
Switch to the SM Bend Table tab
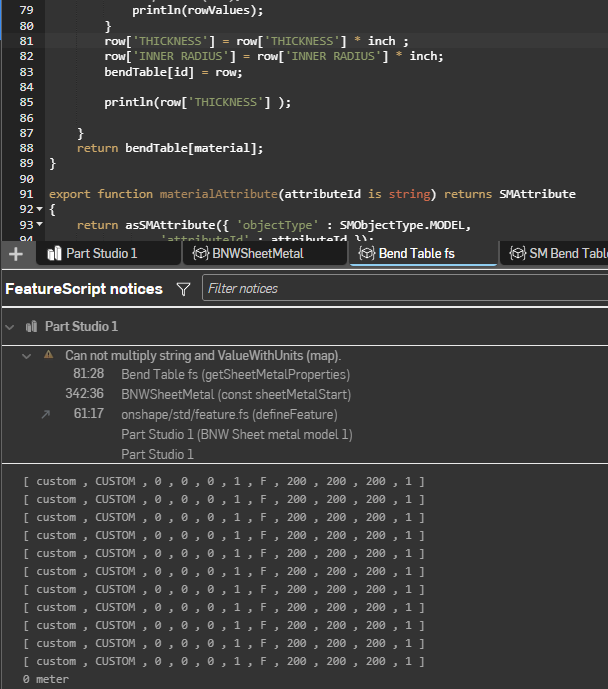567,254
